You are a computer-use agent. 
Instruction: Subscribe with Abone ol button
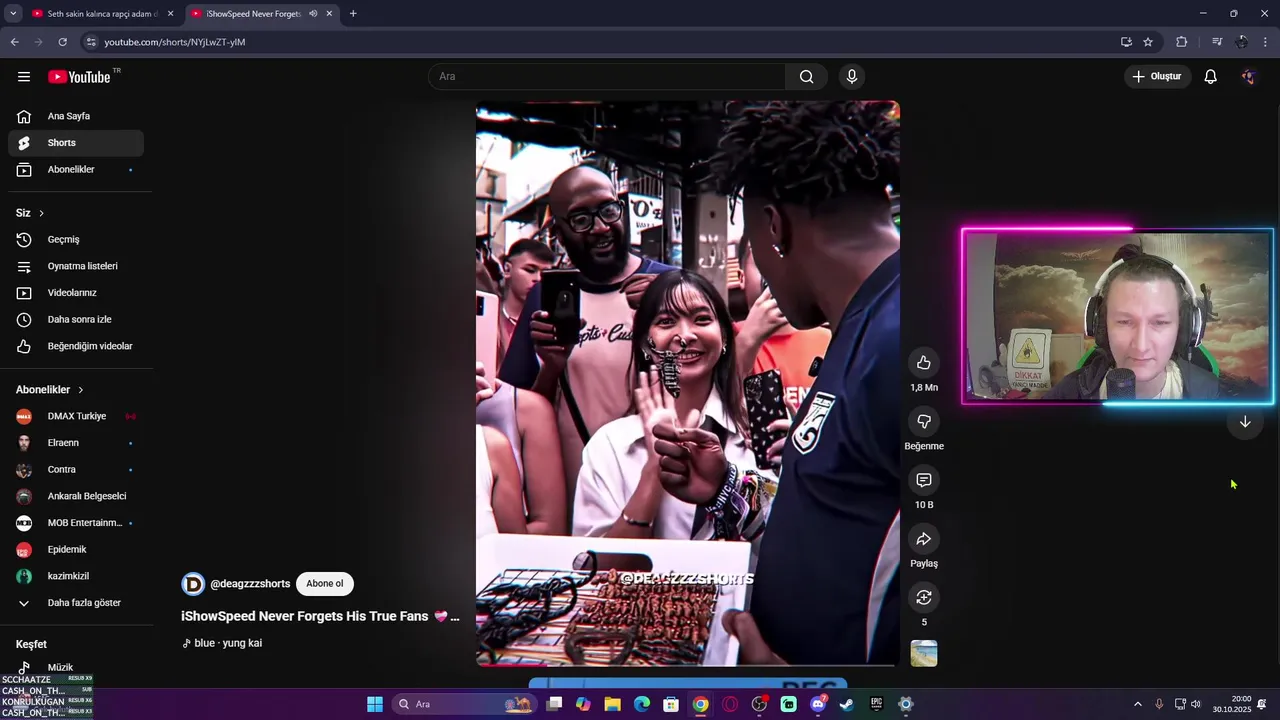325,584
